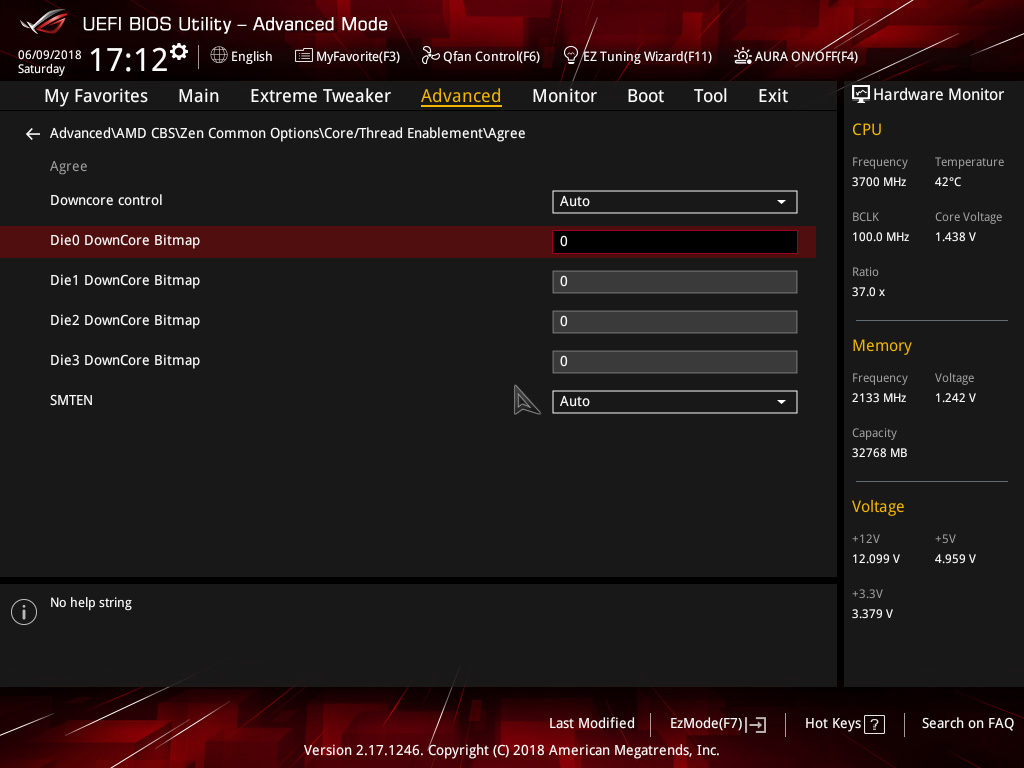
Task: Open the Tool tab
Action: (710, 96)
